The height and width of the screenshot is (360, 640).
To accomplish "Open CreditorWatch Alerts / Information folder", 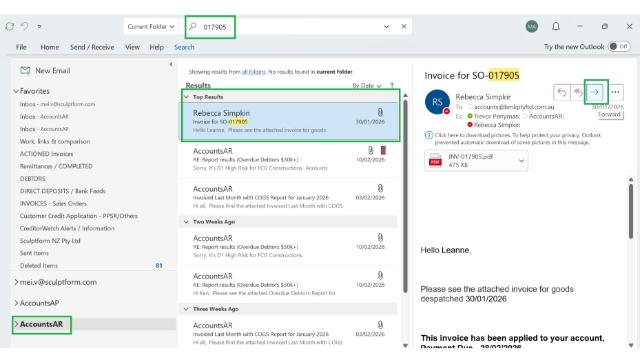I will (x=67, y=228).
